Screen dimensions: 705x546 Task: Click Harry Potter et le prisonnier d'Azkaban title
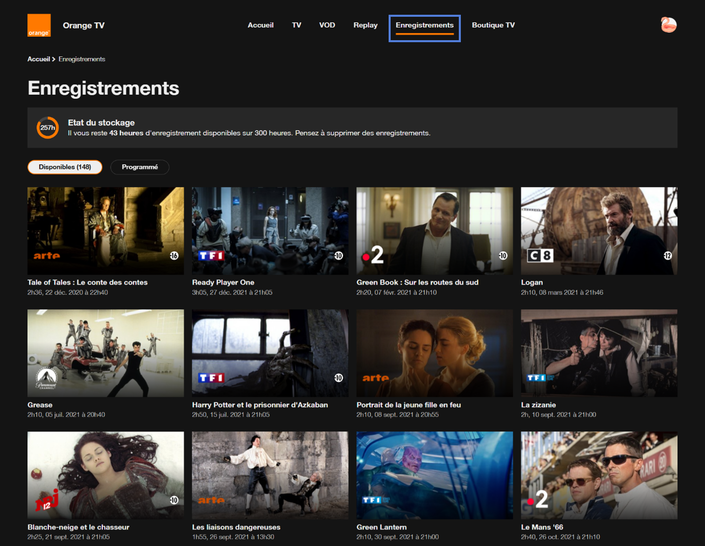pyautogui.click(x=260, y=405)
